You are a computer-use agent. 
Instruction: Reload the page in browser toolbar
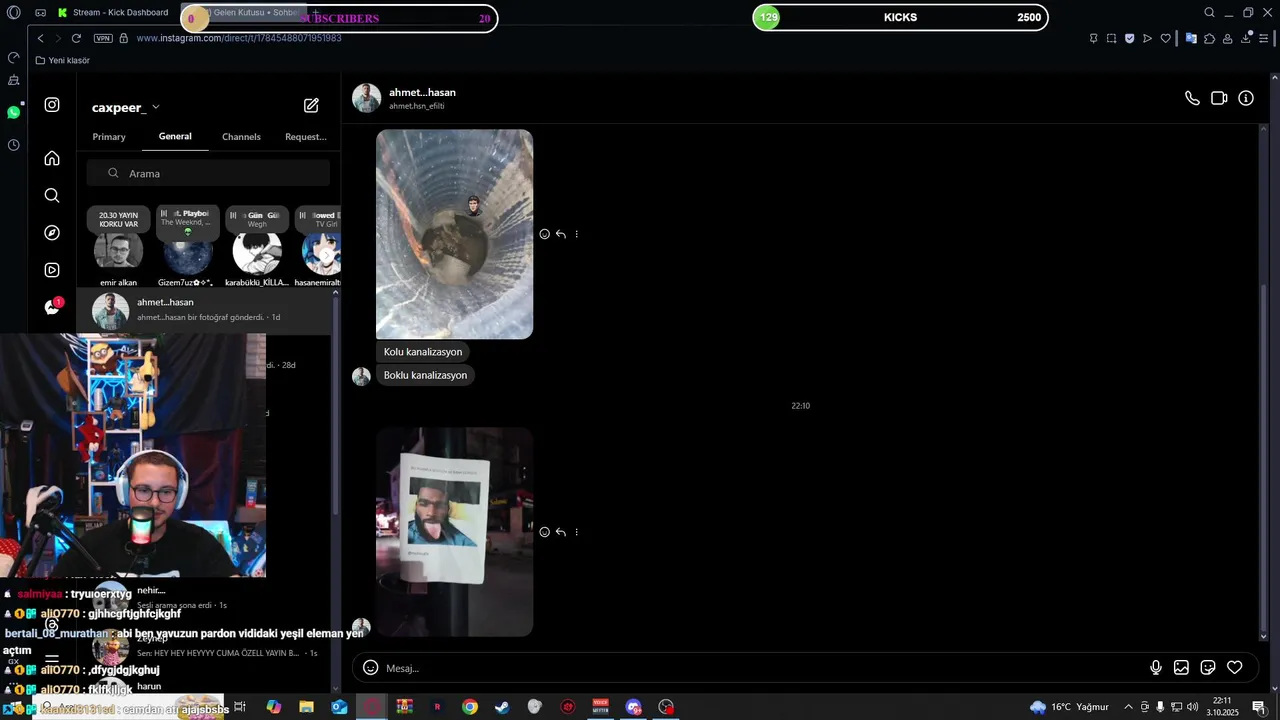(x=76, y=38)
